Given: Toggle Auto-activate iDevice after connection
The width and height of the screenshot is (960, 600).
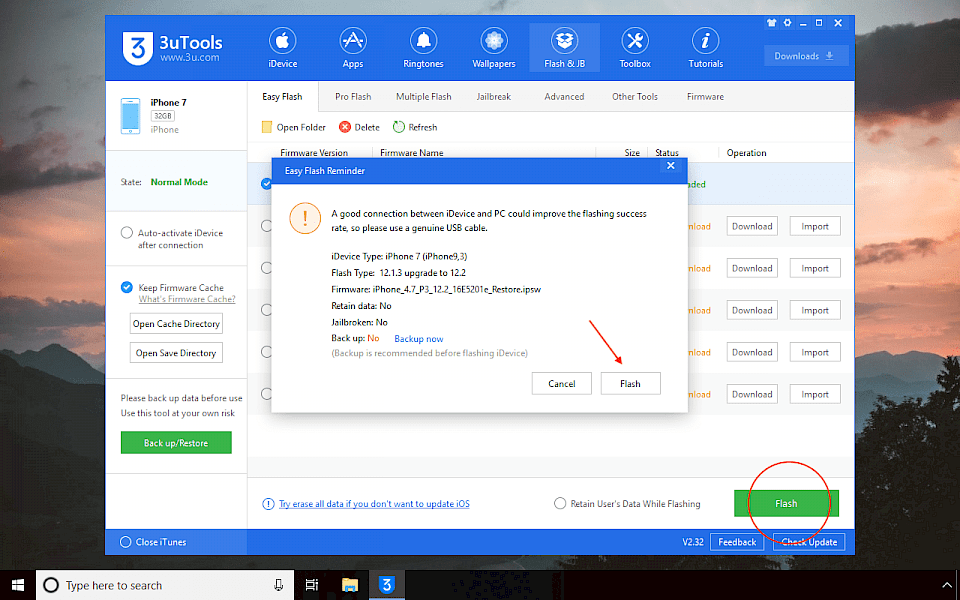Looking at the screenshot, I should click(127, 233).
